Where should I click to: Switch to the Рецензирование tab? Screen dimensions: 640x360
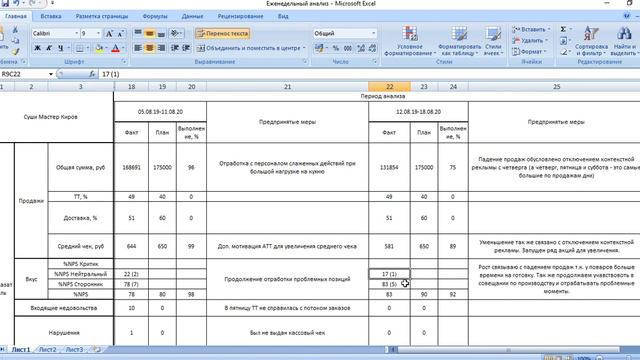click(x=240, y=16)
